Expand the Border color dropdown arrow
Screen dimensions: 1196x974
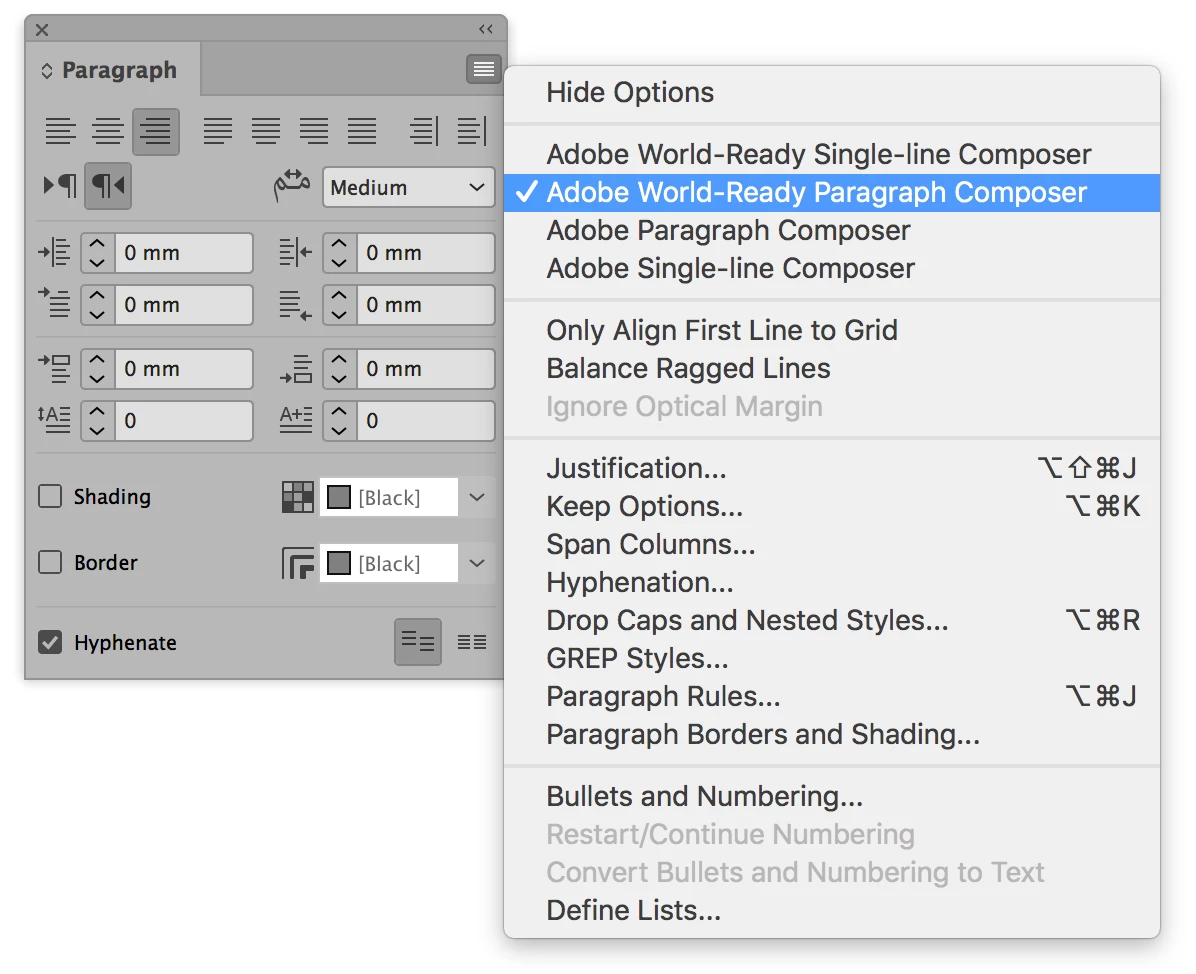477,564
